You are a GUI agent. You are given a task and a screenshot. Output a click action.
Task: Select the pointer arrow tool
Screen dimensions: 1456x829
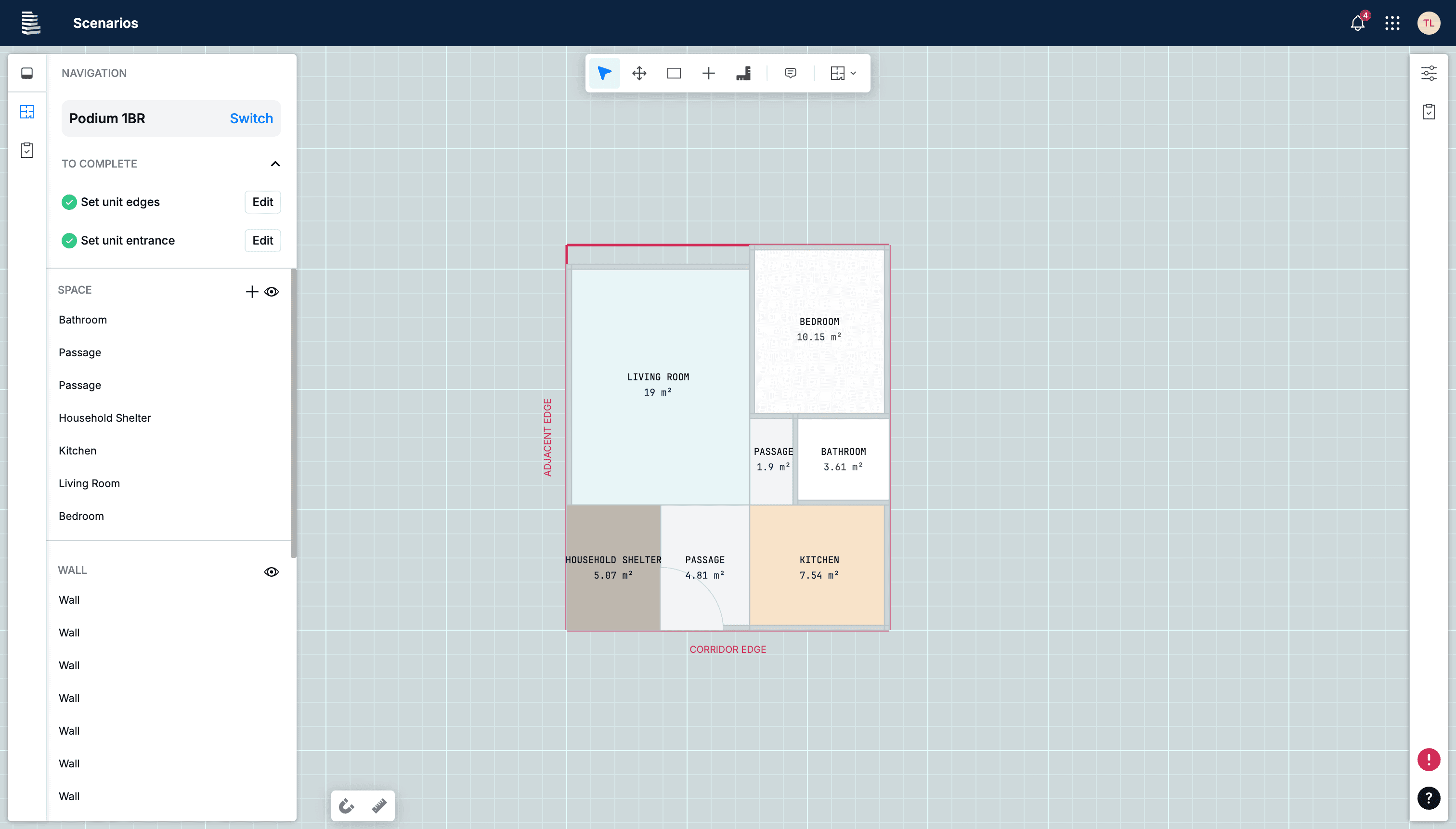tap(604, 73)
